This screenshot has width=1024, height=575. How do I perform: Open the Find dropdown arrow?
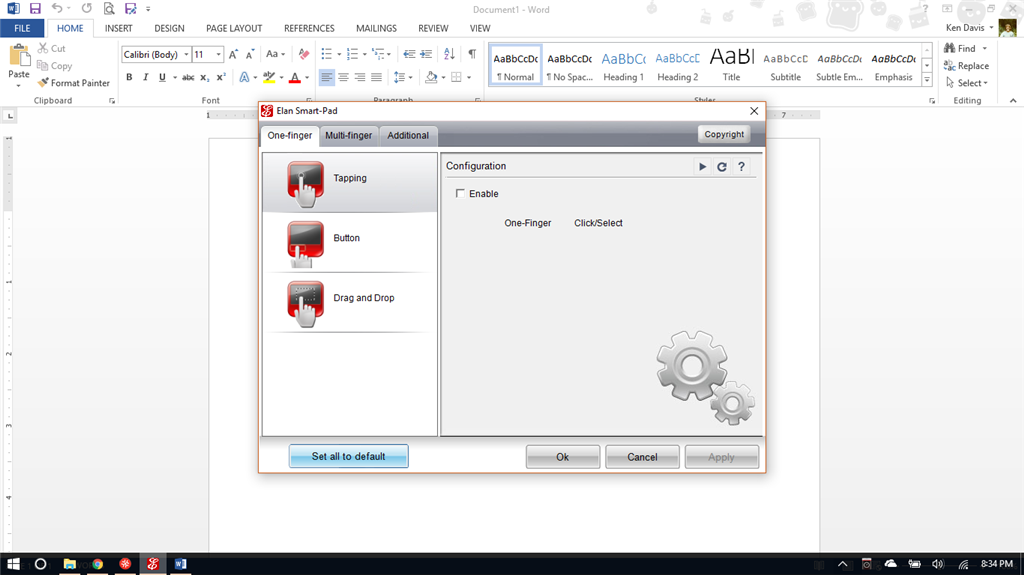[984, 48]
